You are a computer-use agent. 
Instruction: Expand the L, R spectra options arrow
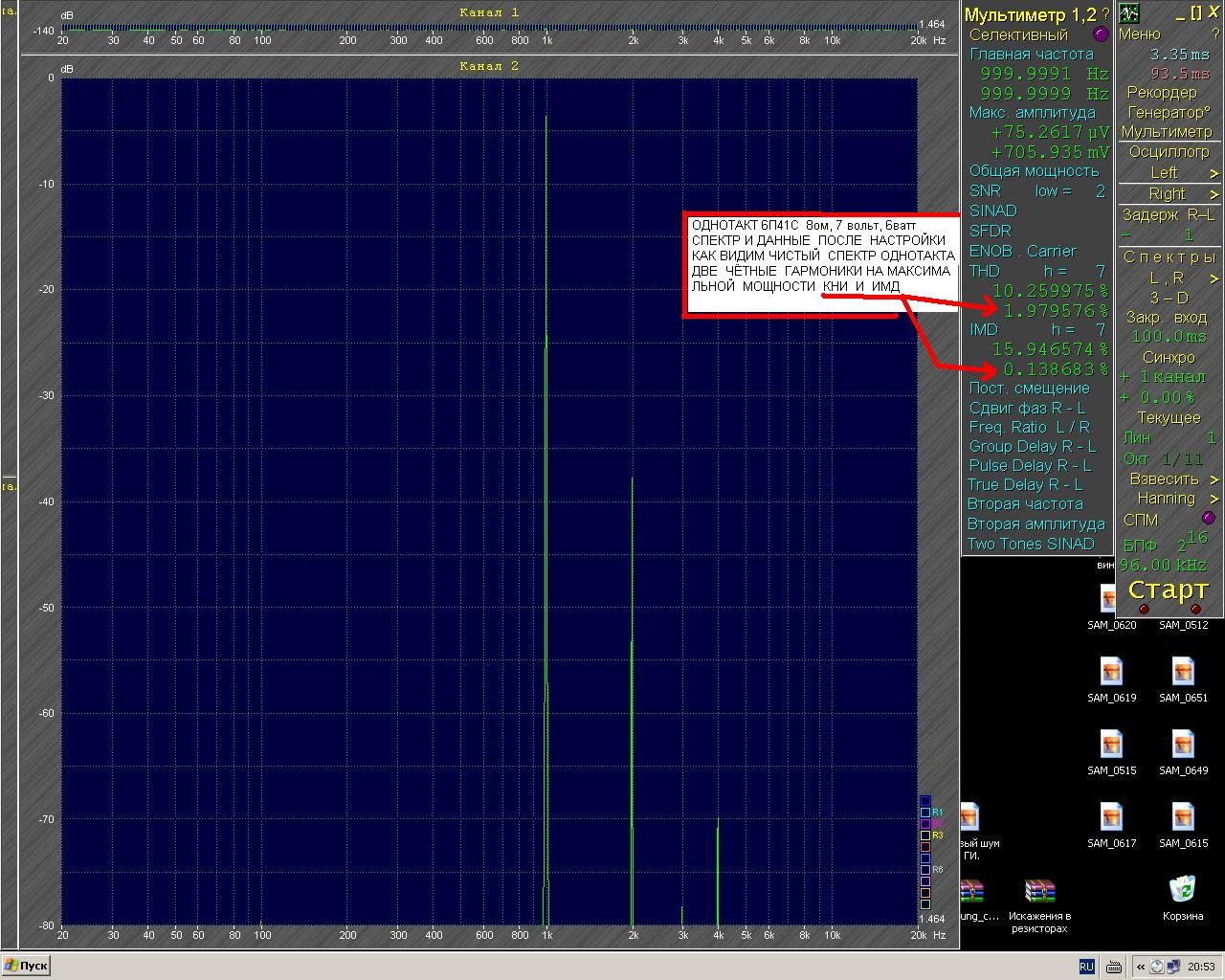(x=1214, y=278)
